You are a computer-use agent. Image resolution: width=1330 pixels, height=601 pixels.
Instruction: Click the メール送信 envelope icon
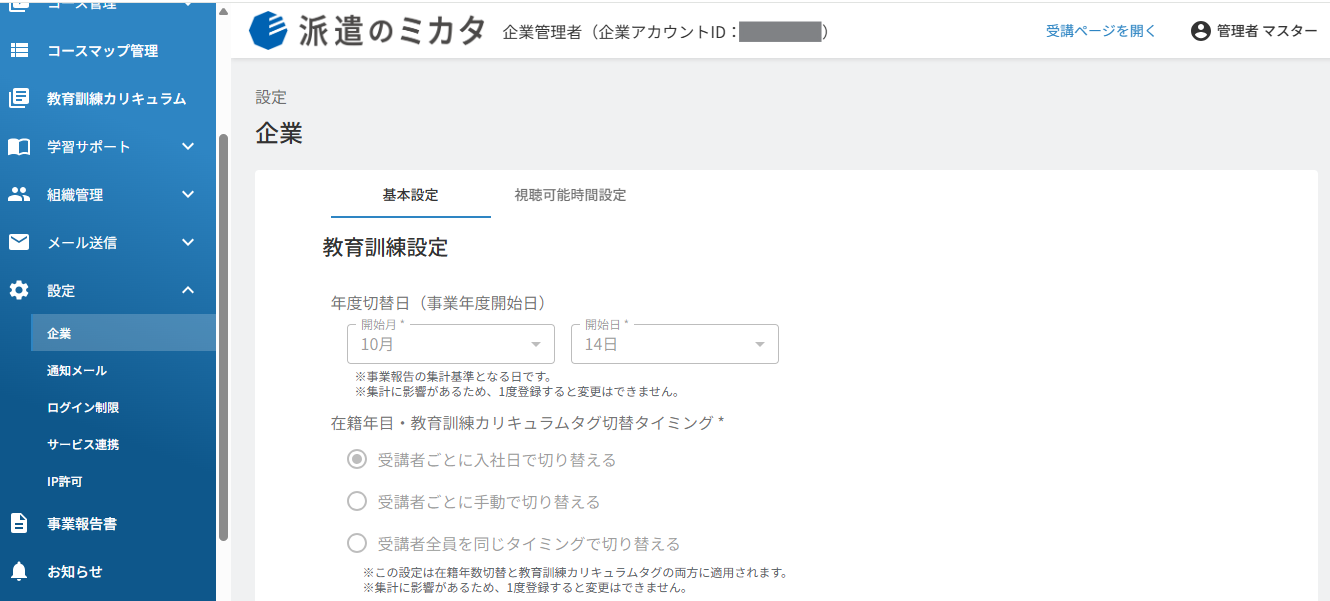coord(18,242)
